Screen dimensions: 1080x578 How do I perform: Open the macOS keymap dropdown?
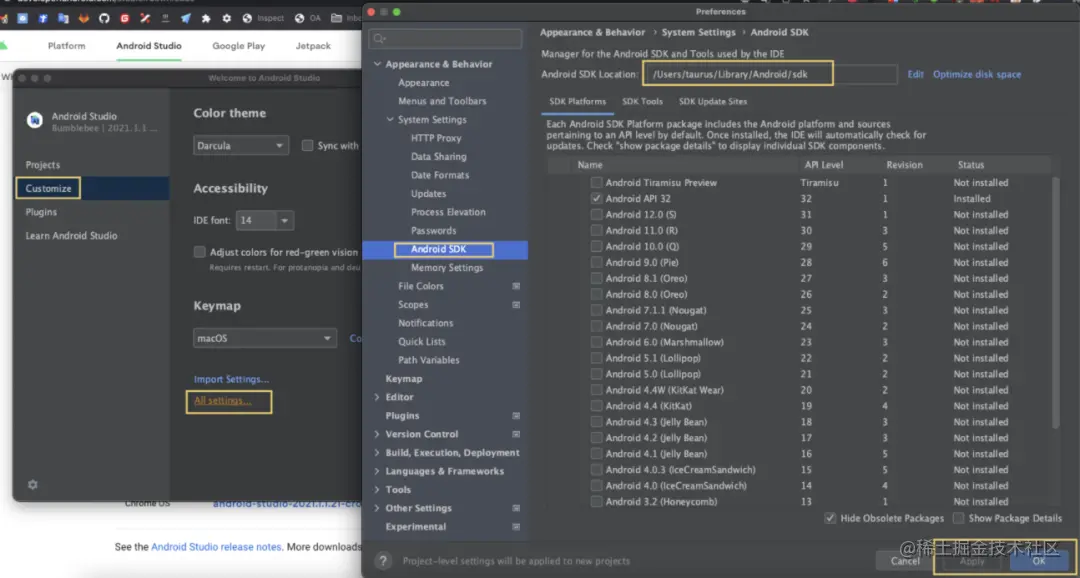(x=264, y=338)
